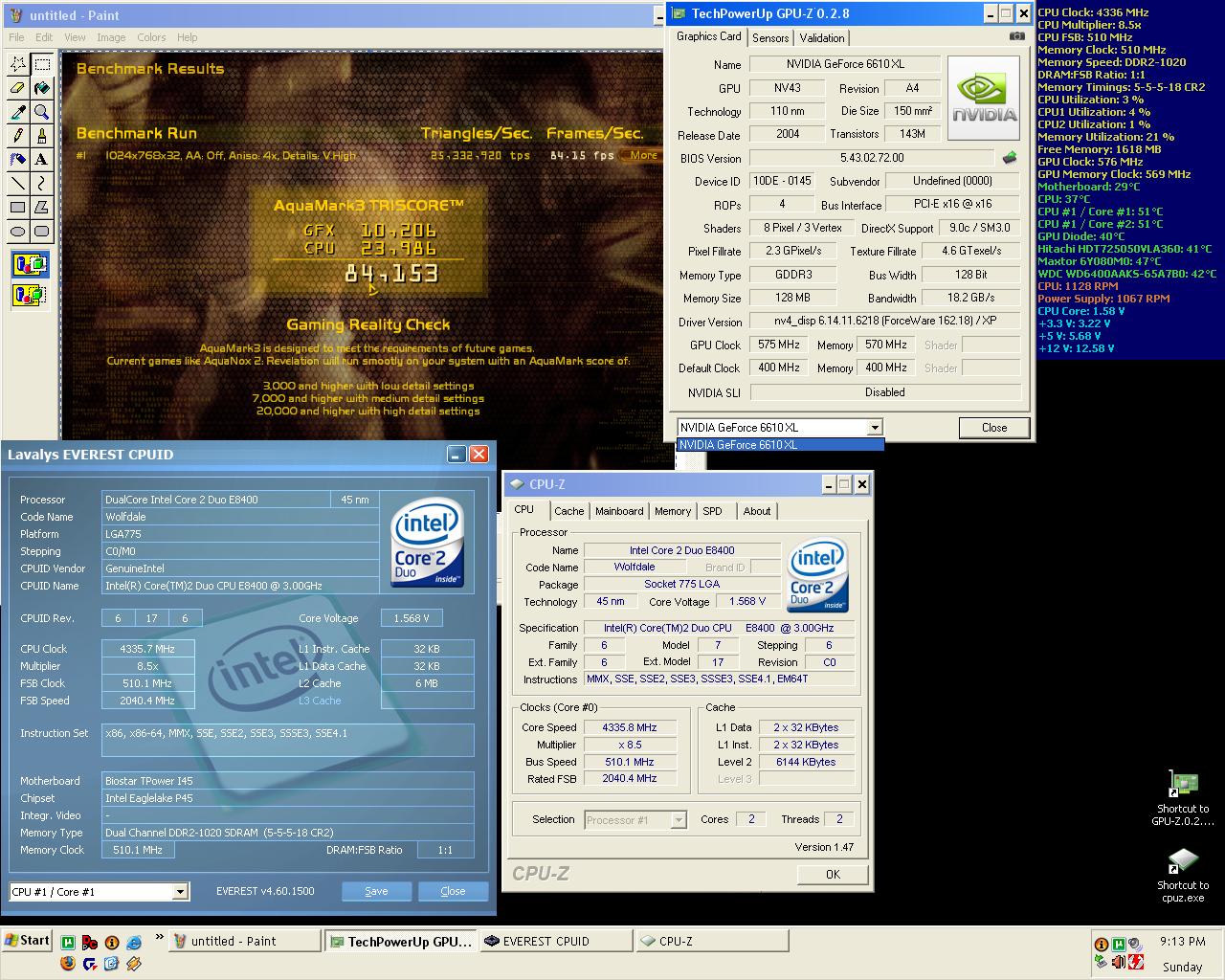Image resolution: width=1225 pixels, height=980 pixels.
Task: Select the Pick Color eyedropper tool
Action: click(18, 112)
